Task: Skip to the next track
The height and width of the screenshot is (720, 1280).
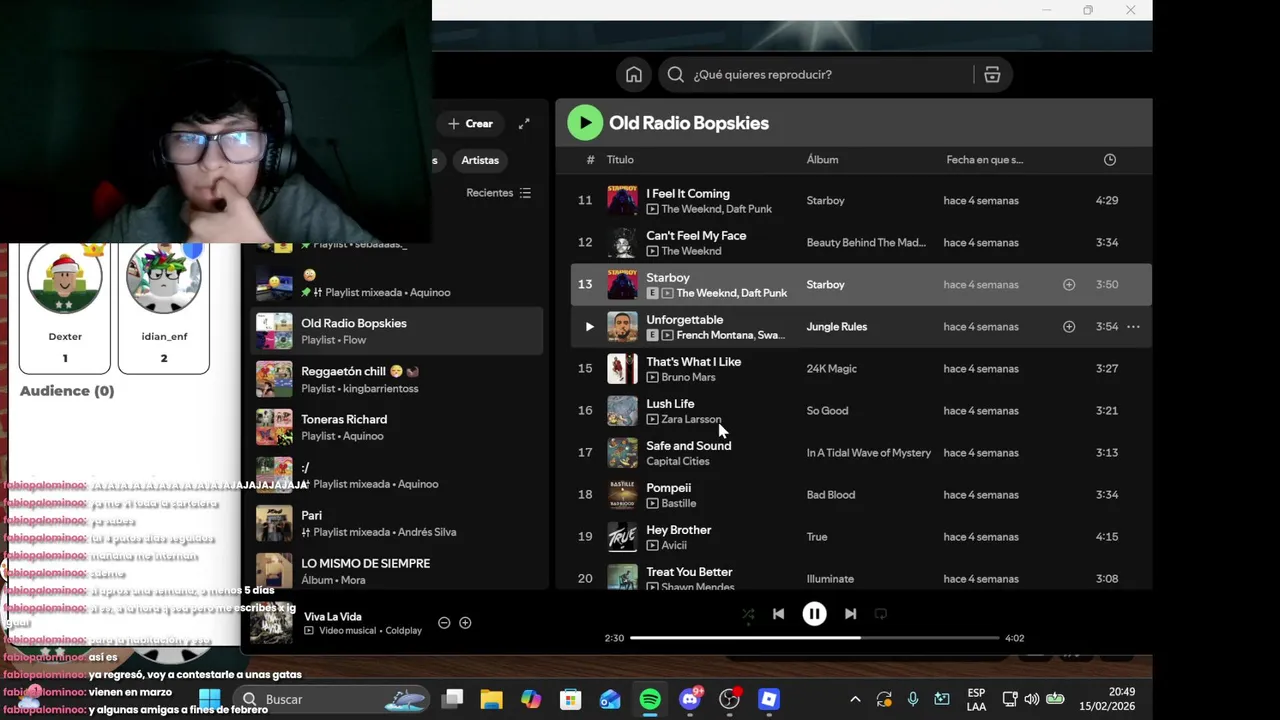Action: click(850, 614)
